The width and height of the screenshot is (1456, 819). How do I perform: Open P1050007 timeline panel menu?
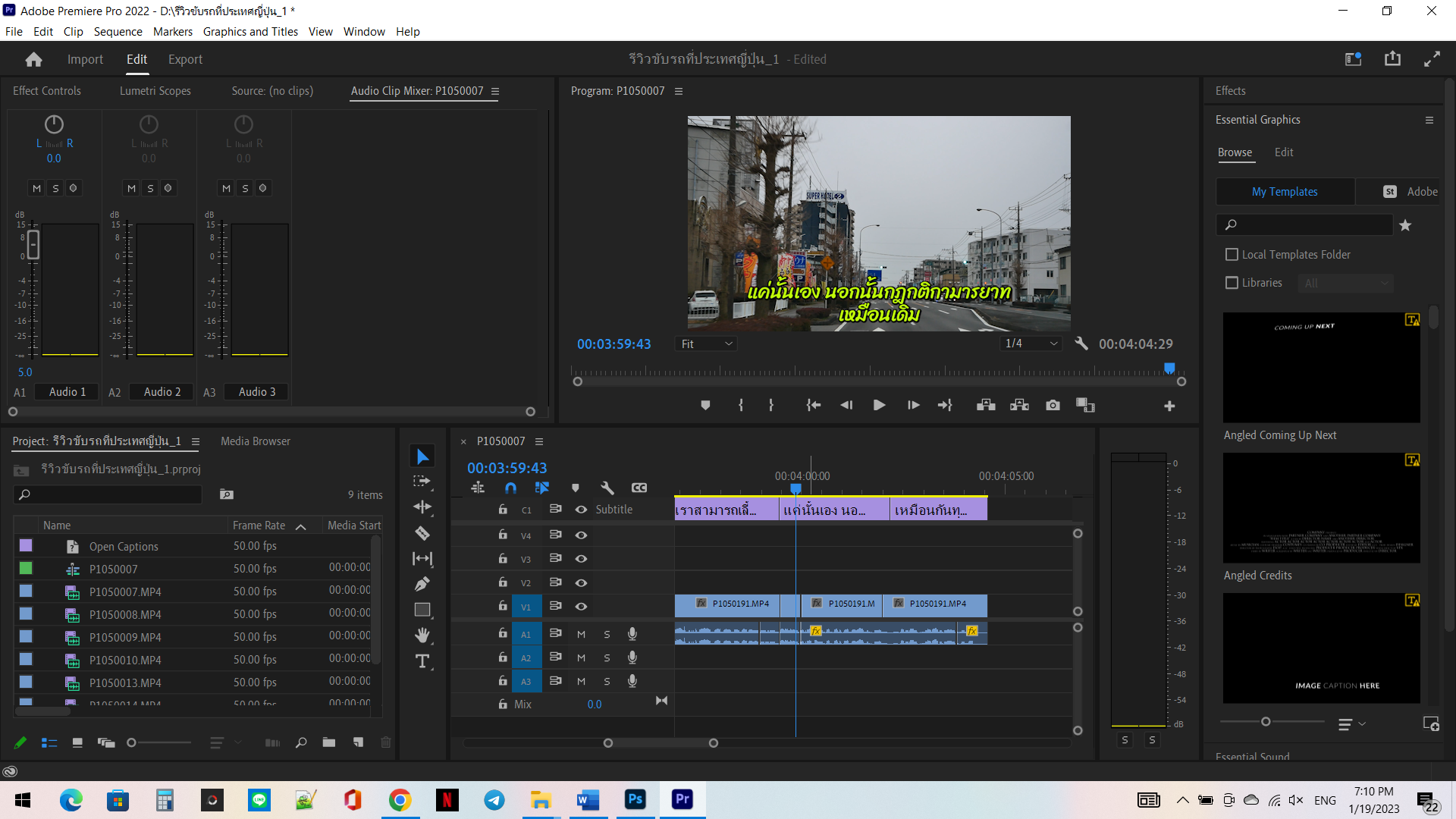[x=539, y=441]
